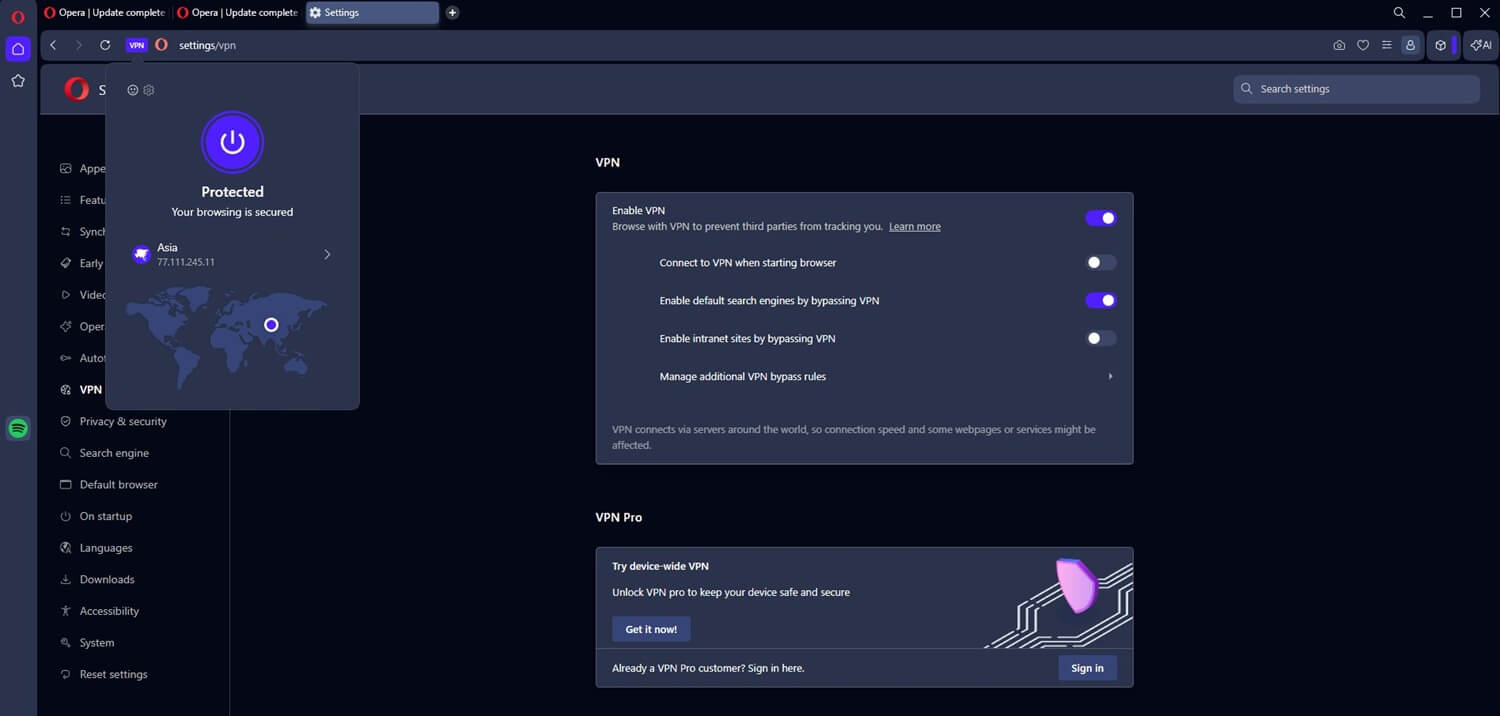Switch to first Opera Update complete tab
This screenshot has width=1500, height=716.
point(104,13)
